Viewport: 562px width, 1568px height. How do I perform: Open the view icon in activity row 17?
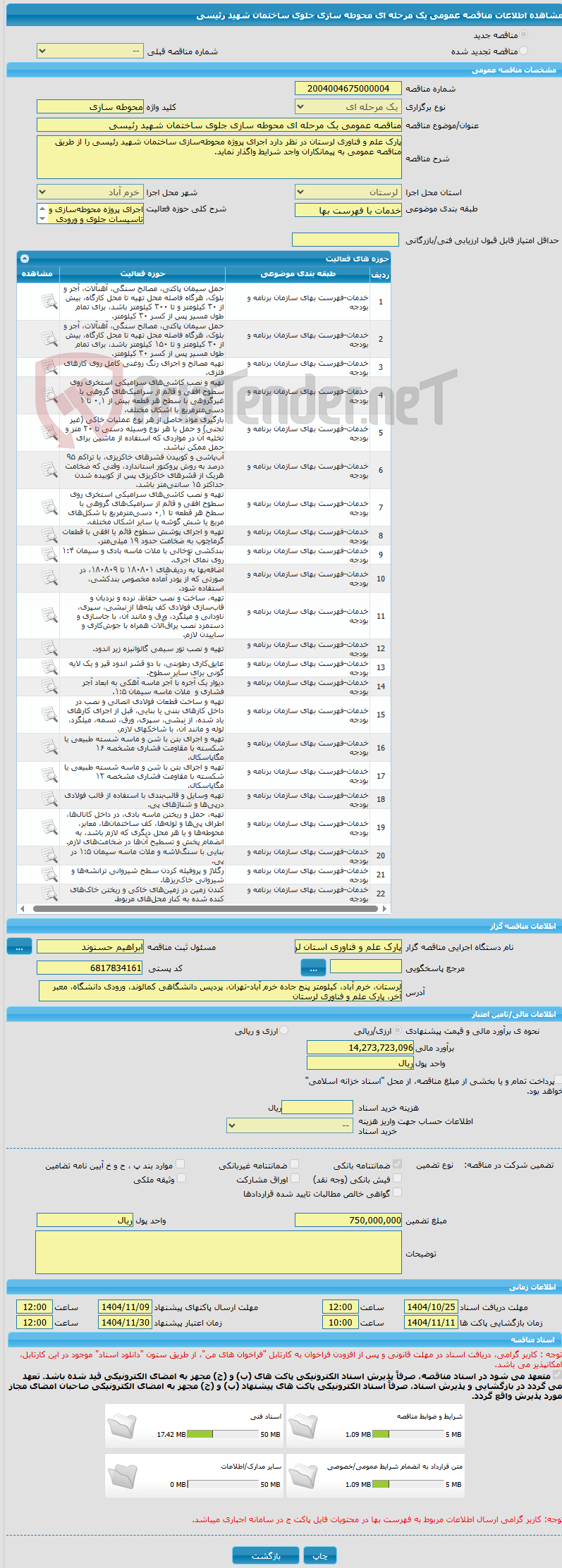pyautogui.click(x=49, y=776)
